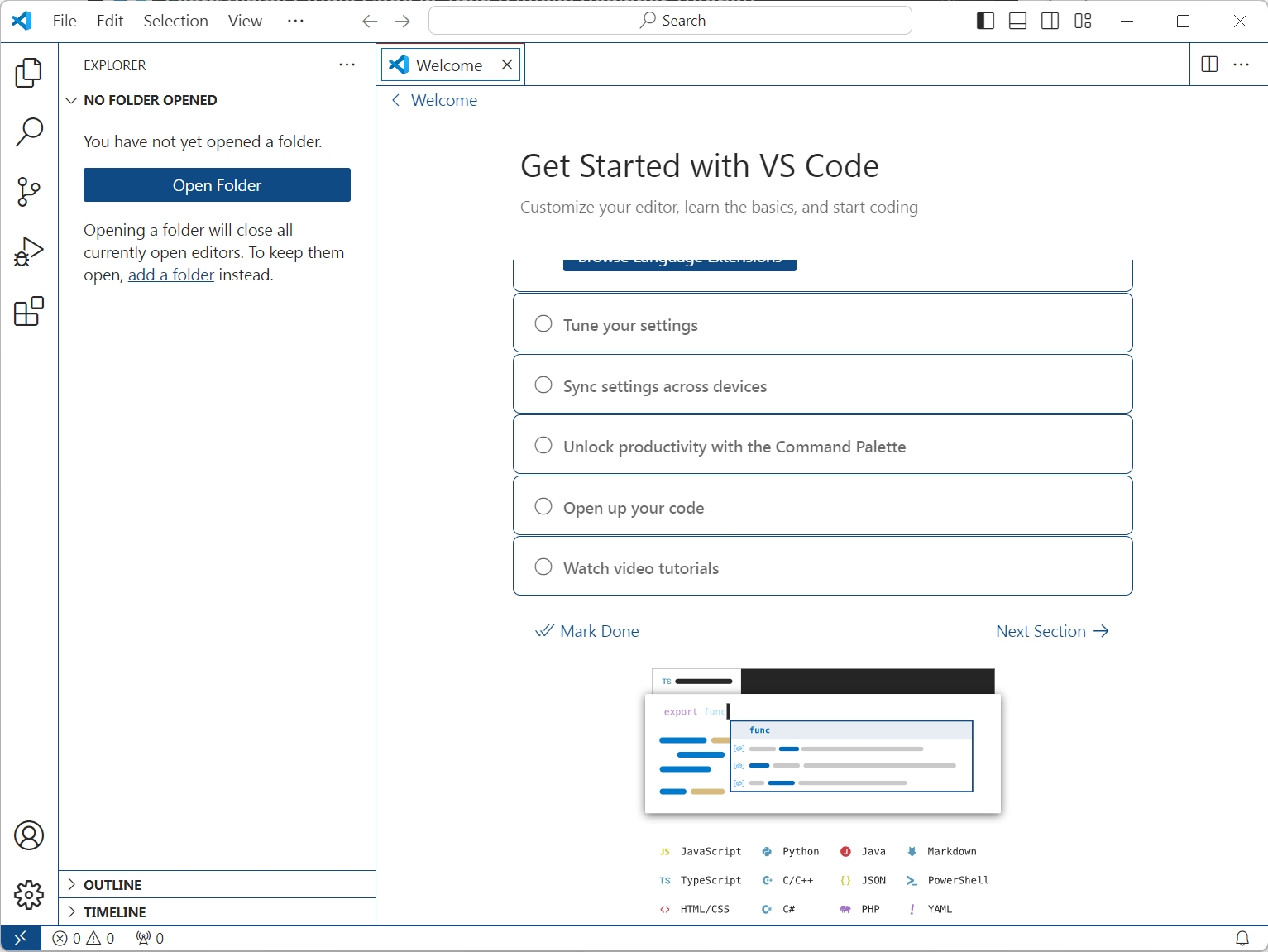Click the remote connection icon in status bar

click(x=21, y=938)
